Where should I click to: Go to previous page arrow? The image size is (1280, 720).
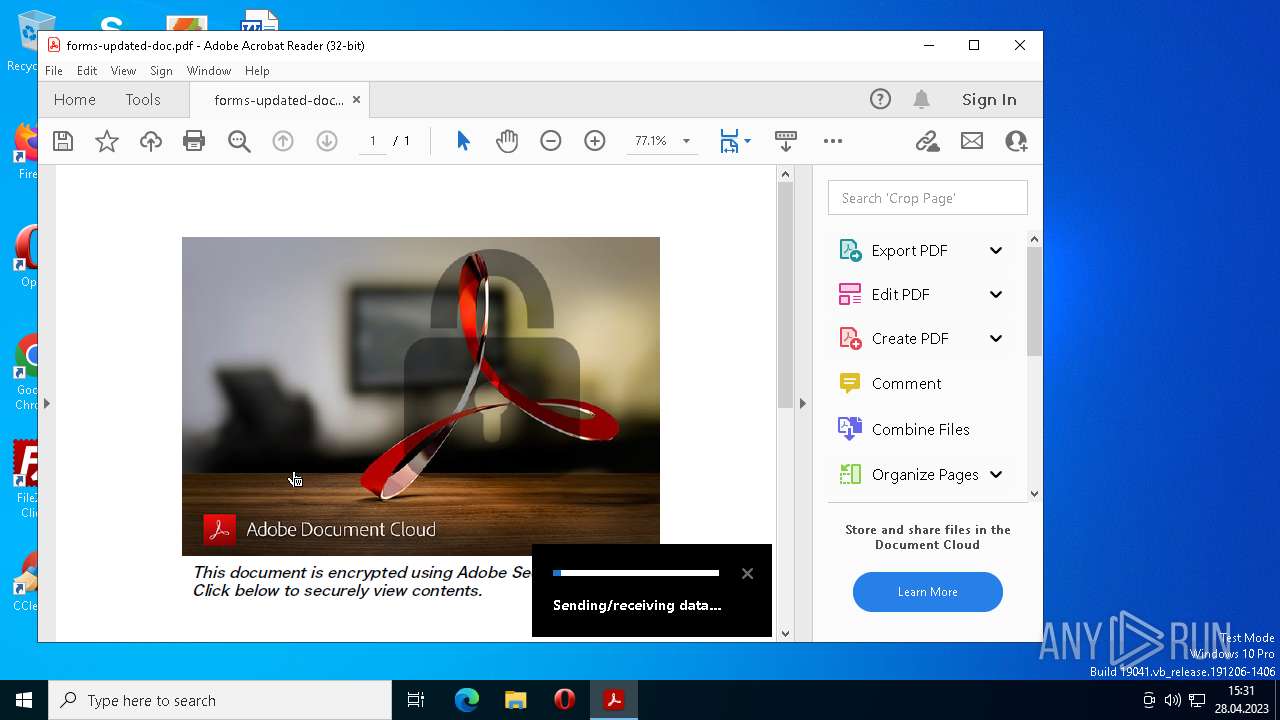(x=283, y=141)
